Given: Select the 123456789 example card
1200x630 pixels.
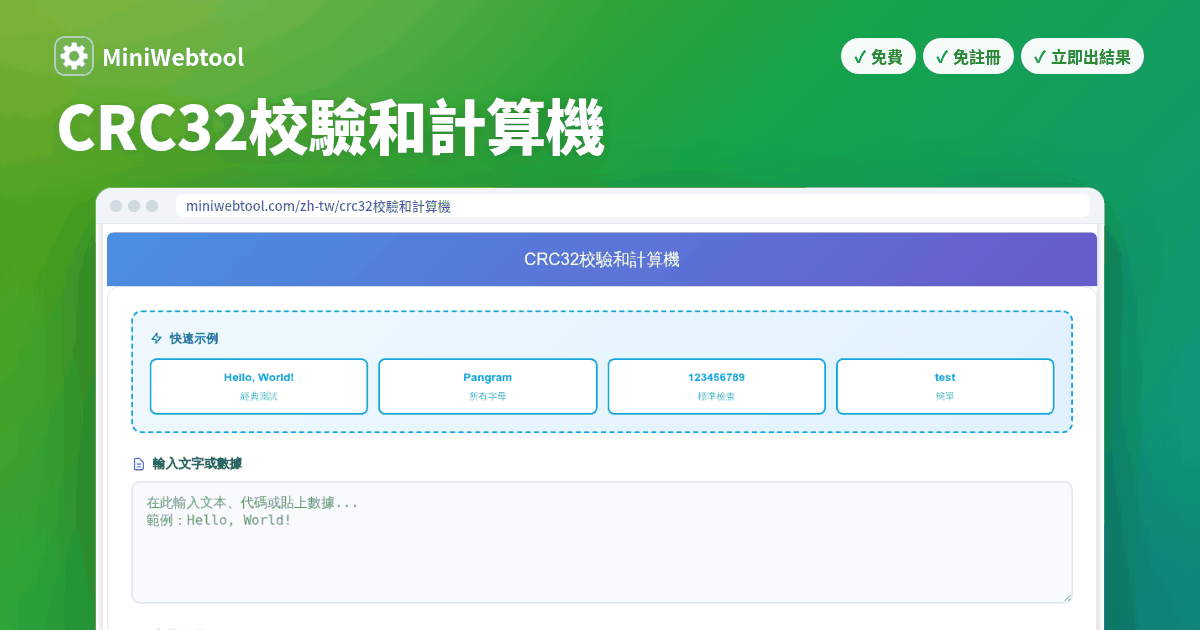Looking at the screenshot, I should coord(717,386).
